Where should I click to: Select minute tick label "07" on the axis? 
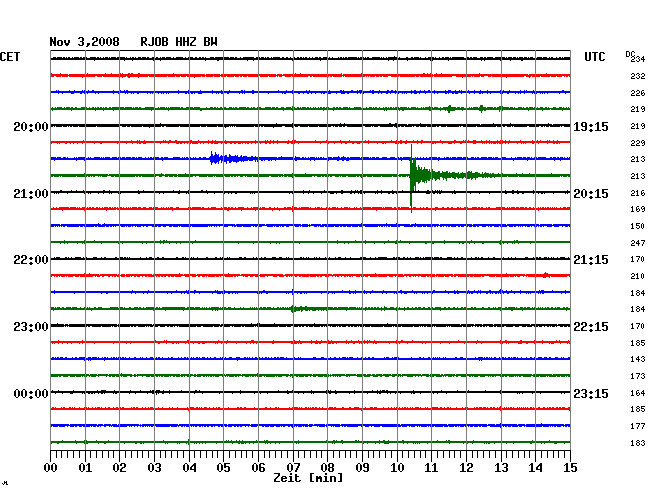(x=293, y=467)
